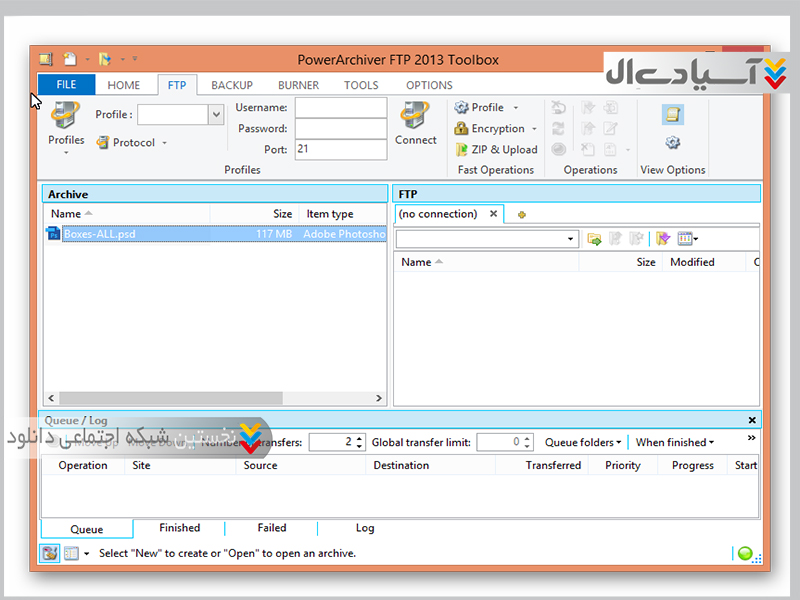Click into the Username field
The width and height of the screenshot is (800, 600).
point(340,108)
